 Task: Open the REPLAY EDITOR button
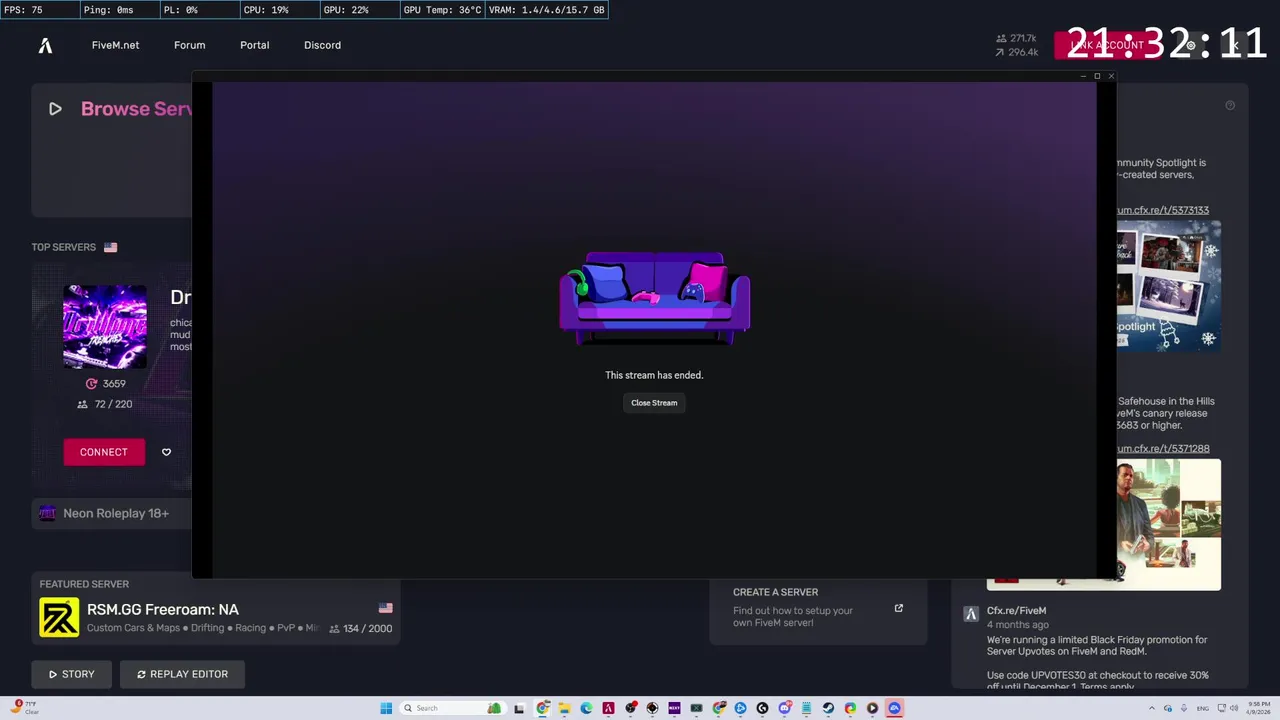click(x=182, y=674)
